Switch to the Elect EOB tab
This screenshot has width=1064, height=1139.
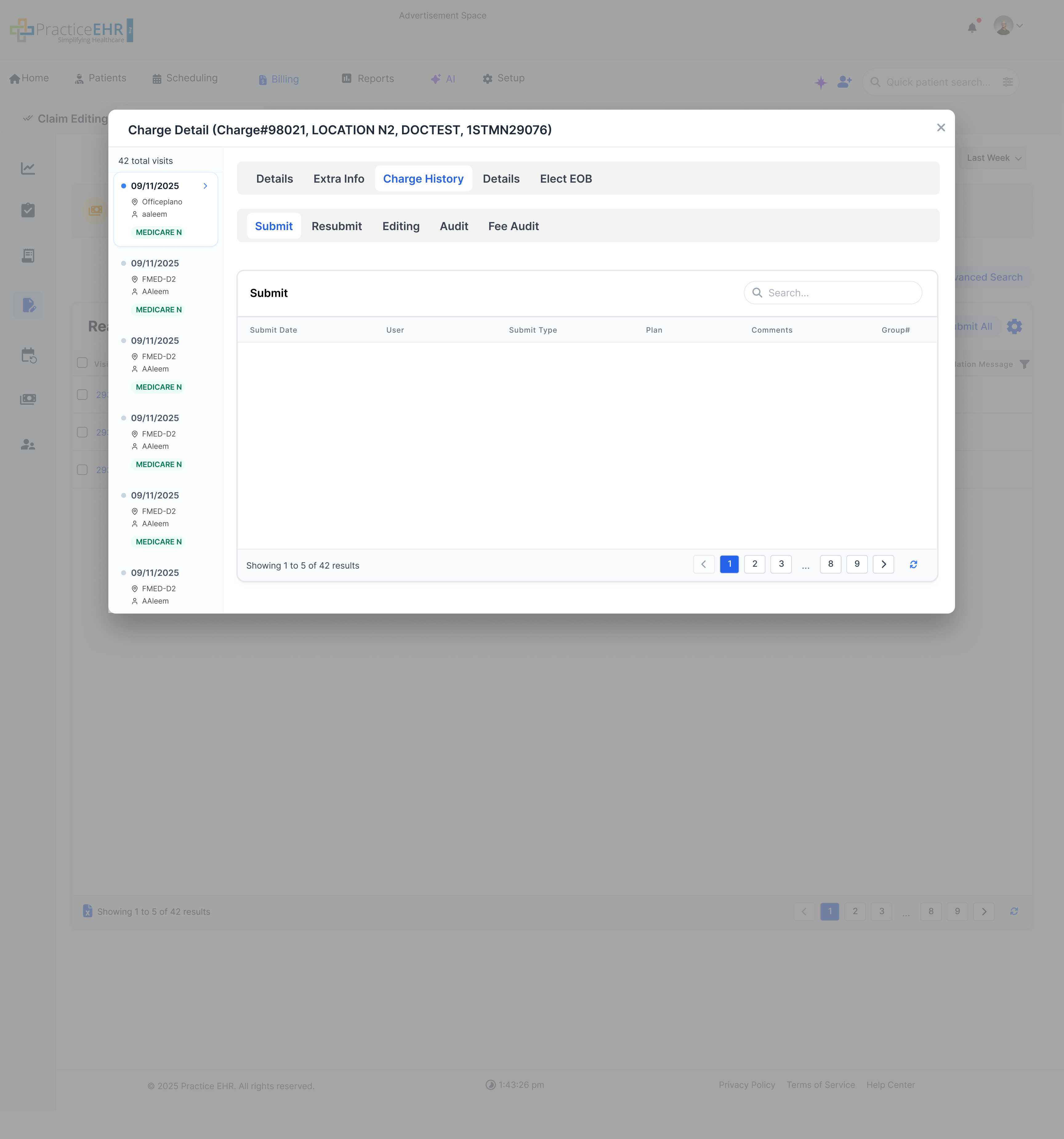tap(565, 179)
